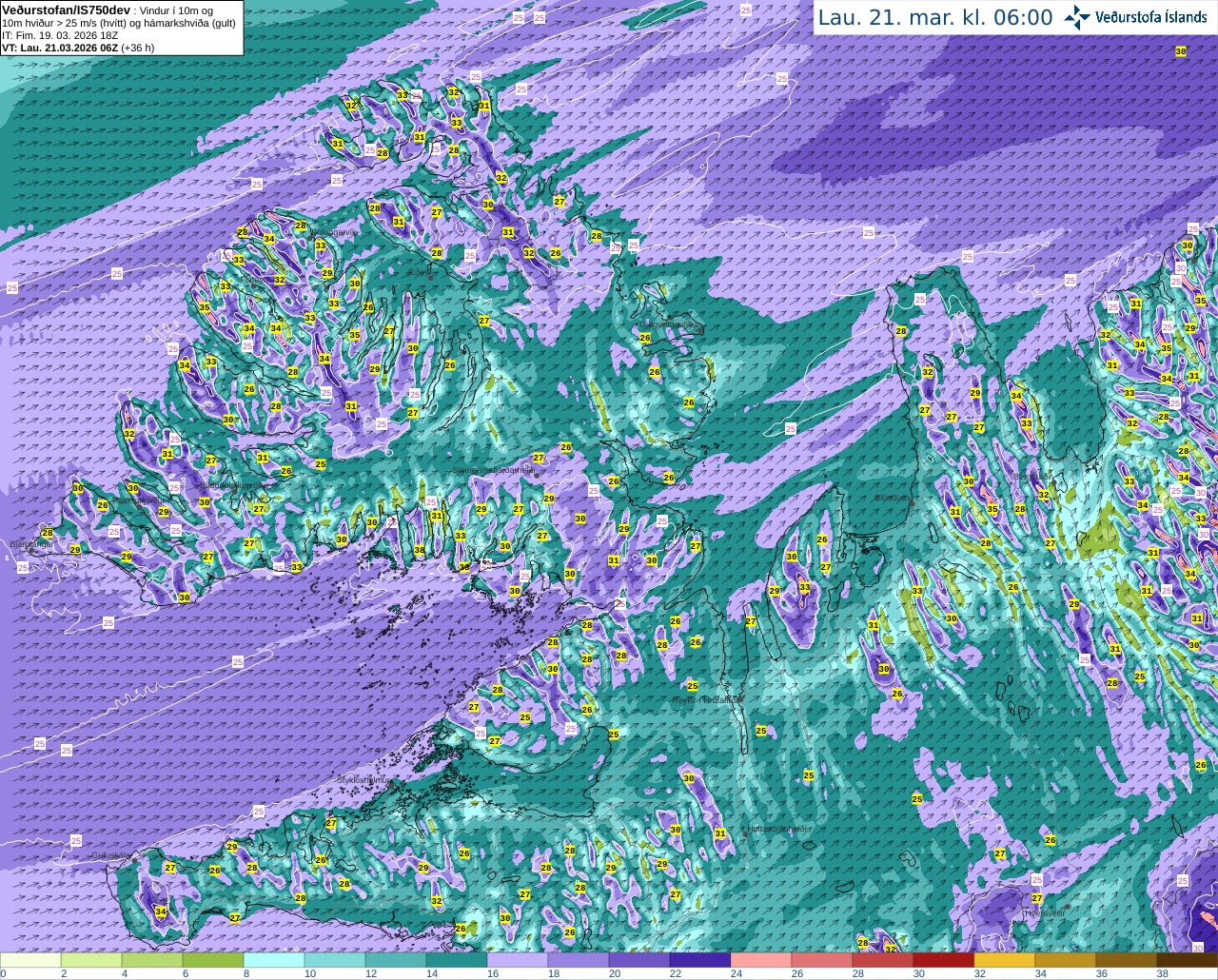
Task: Click the Gufuskálar location label
Action: pos(111,855)
